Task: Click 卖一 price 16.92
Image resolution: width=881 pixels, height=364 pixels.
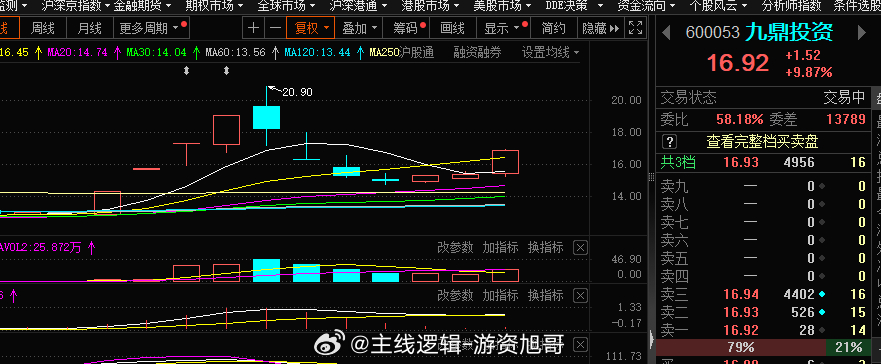Action: click(741, 330)
